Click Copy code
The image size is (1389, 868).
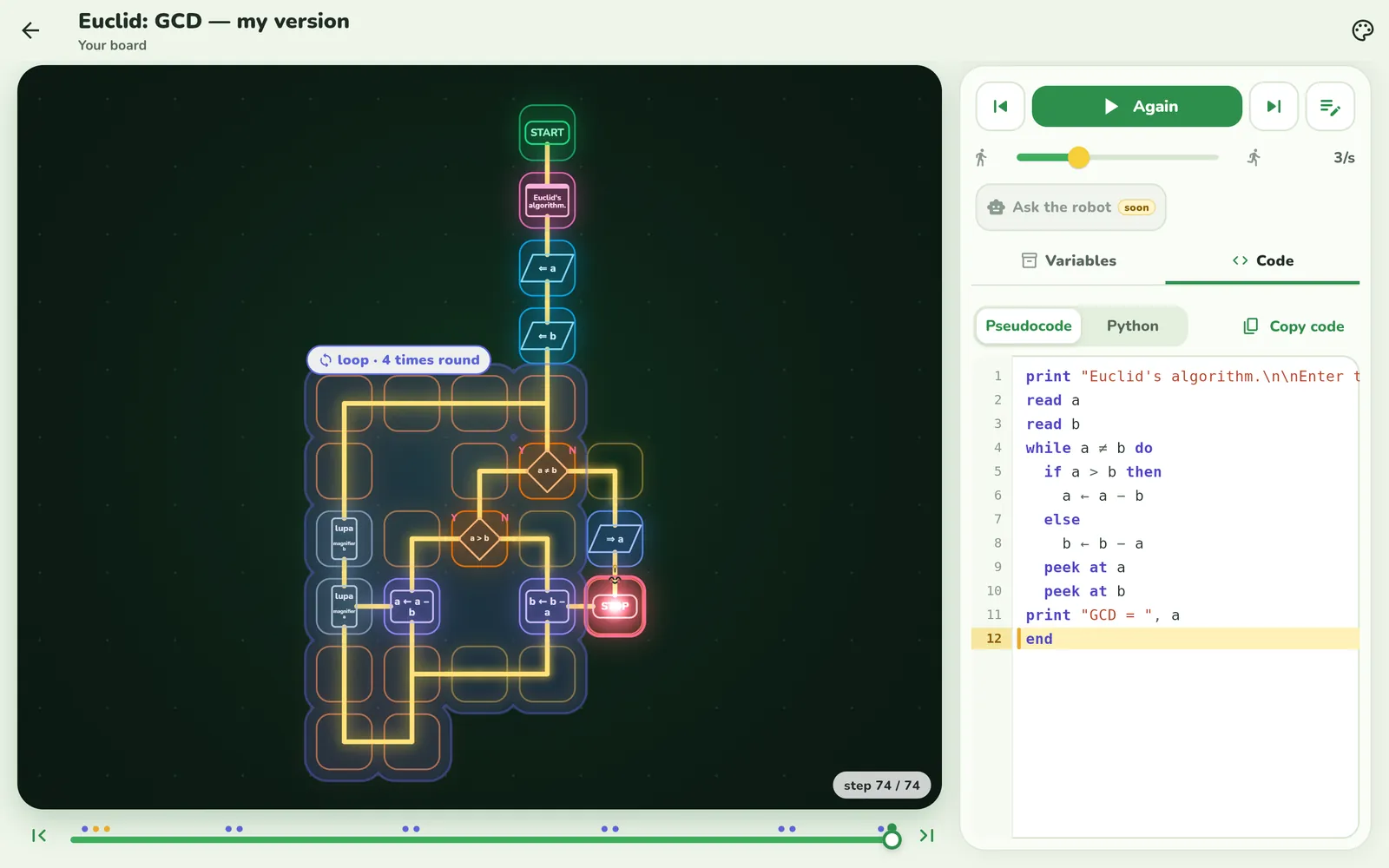(x=1294, y=326)
